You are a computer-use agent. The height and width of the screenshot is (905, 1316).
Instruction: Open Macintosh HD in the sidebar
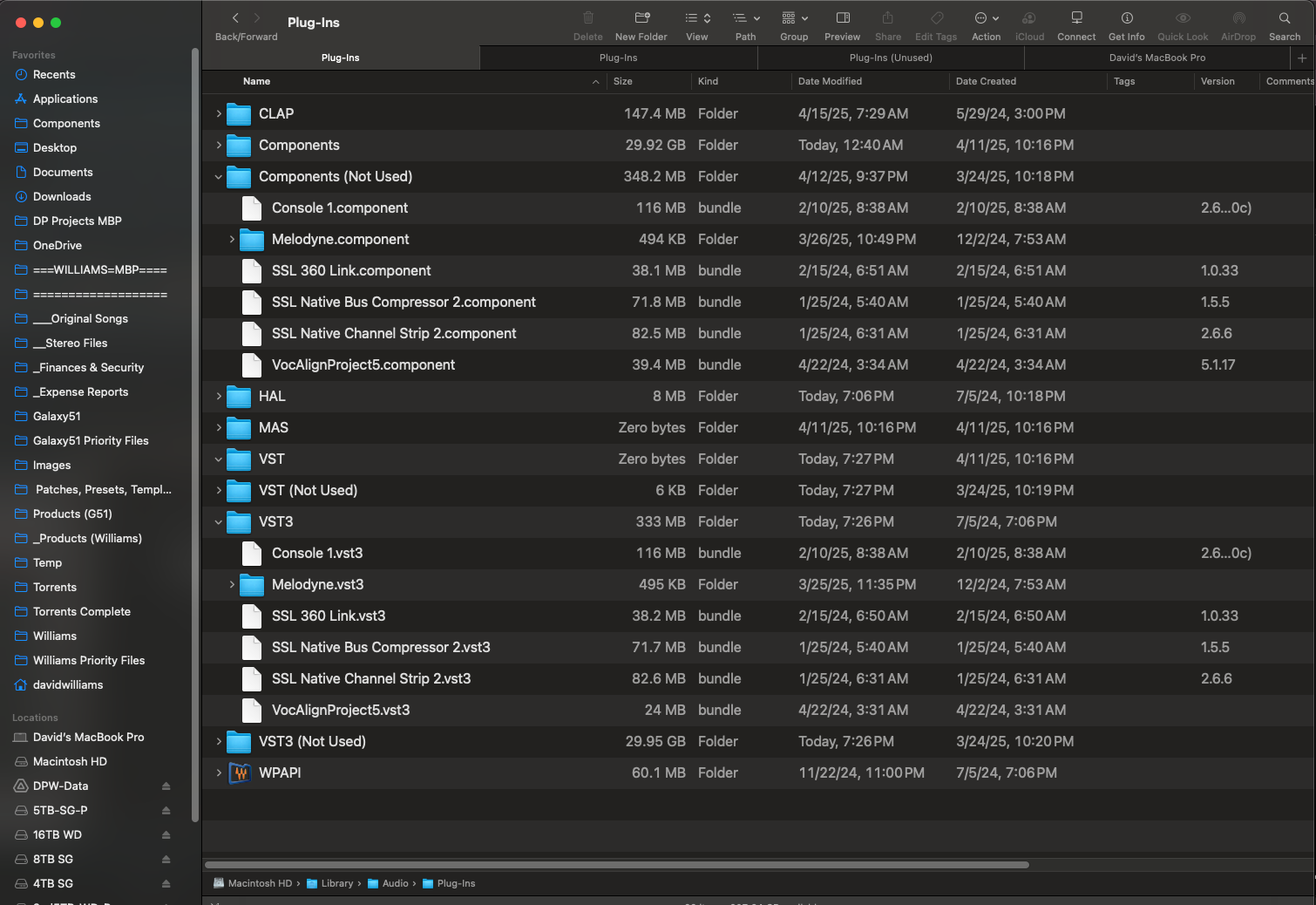(x=70, y=761)
